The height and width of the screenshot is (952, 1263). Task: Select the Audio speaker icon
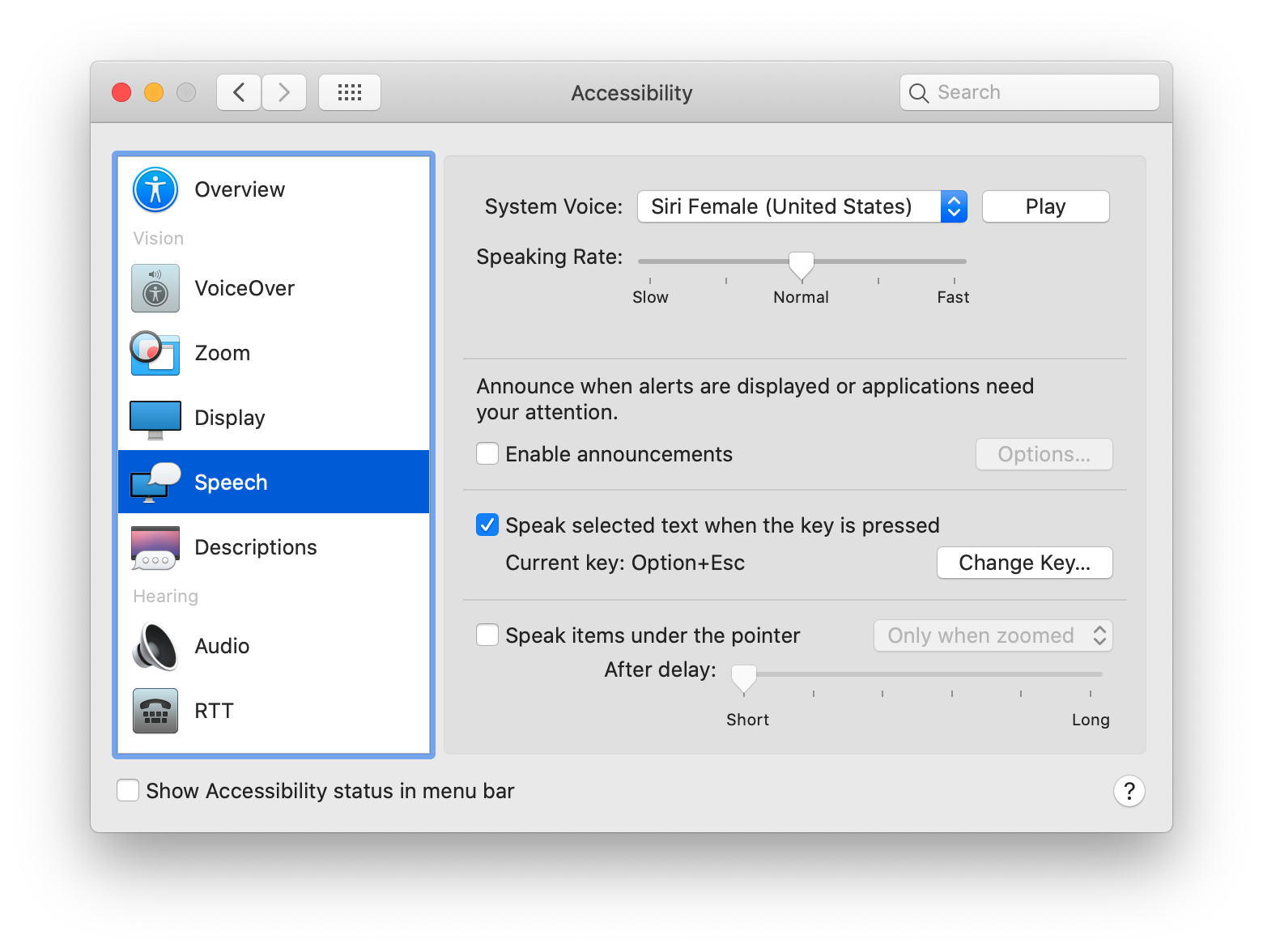[155, 646]
